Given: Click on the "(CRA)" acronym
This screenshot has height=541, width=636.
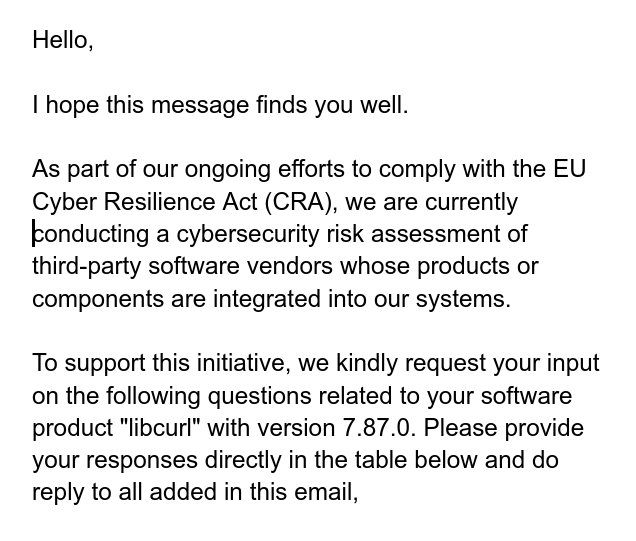Looking at the screenshot, I should tap(301, 202).
